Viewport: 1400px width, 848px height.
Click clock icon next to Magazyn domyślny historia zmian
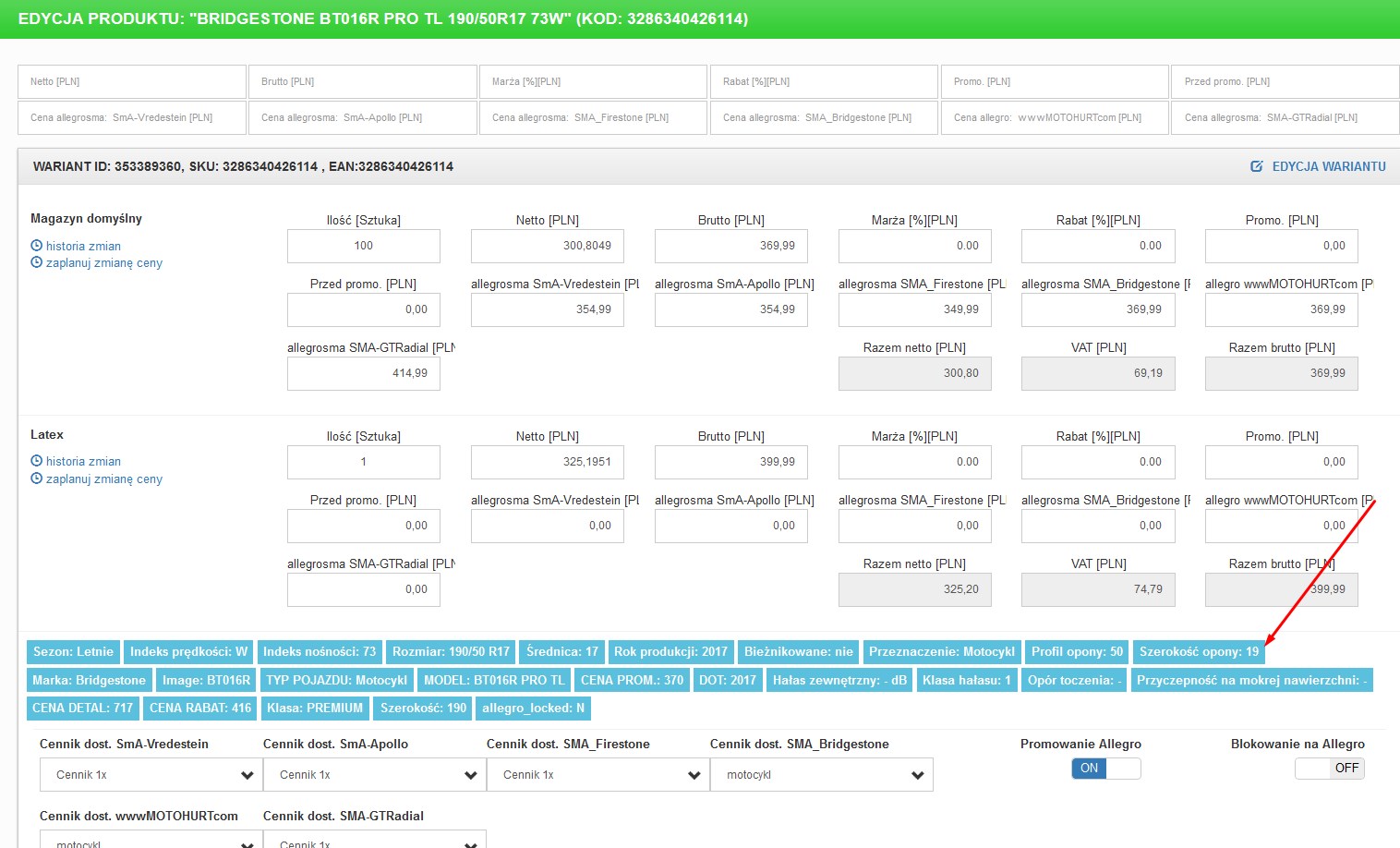[x=37, y=246]
